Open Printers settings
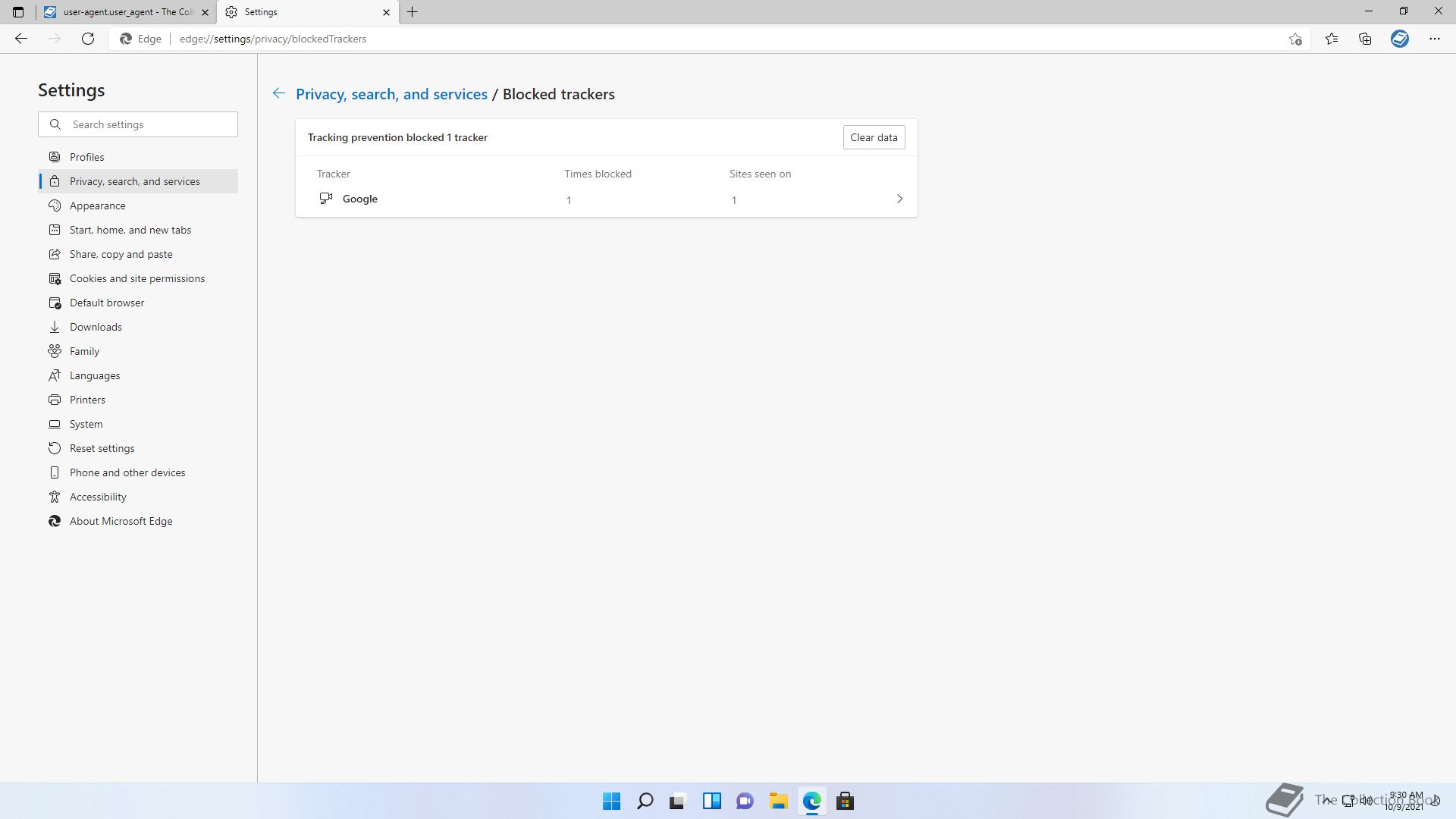The height and width of the screenshot is (819, 1456). click(x=138, y=400)
